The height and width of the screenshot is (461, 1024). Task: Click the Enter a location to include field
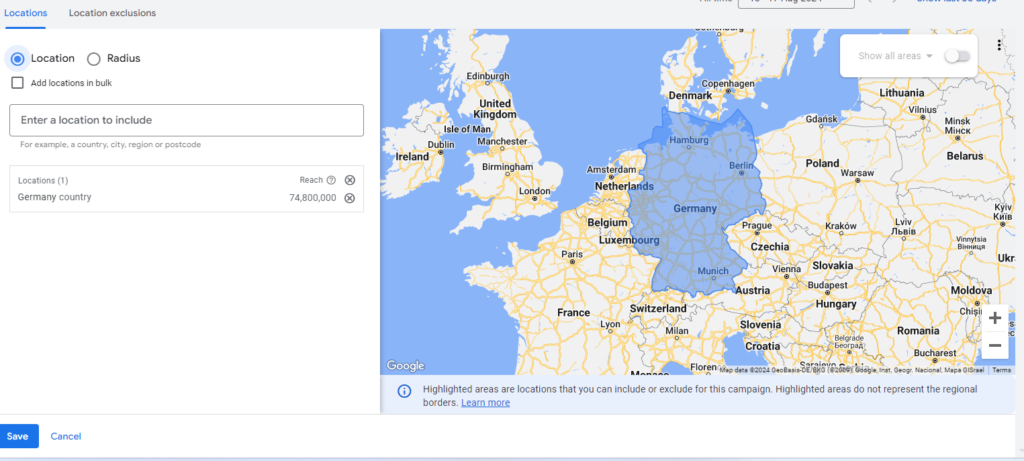(186, 120)
